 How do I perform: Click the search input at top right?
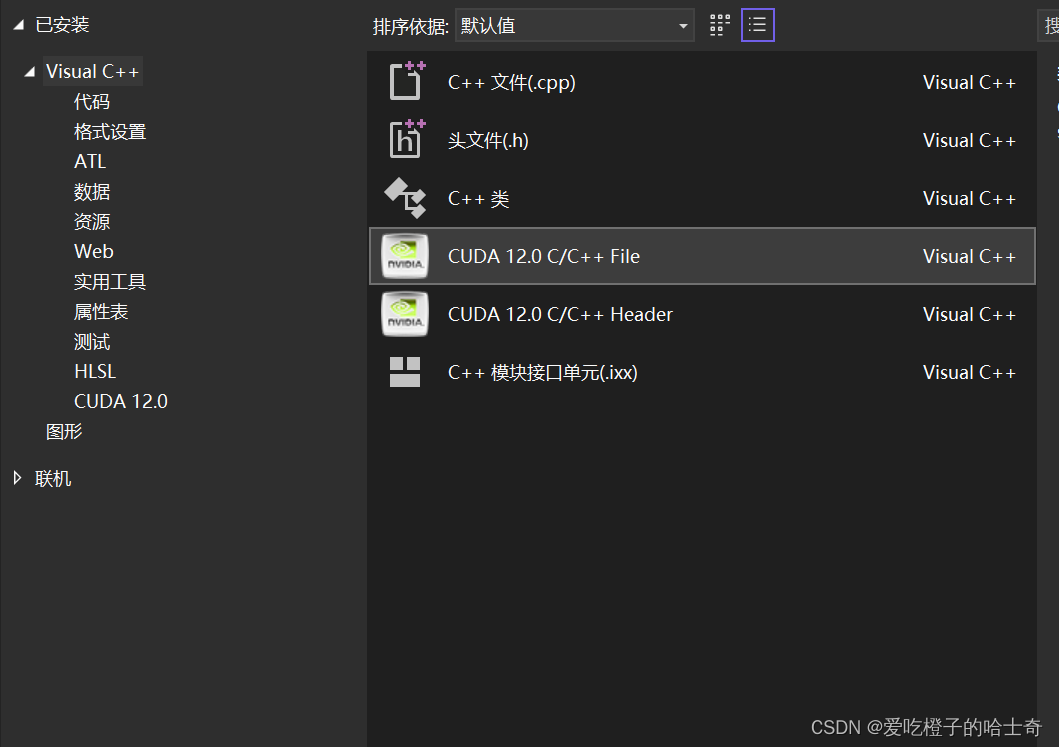click(1050, 24)
